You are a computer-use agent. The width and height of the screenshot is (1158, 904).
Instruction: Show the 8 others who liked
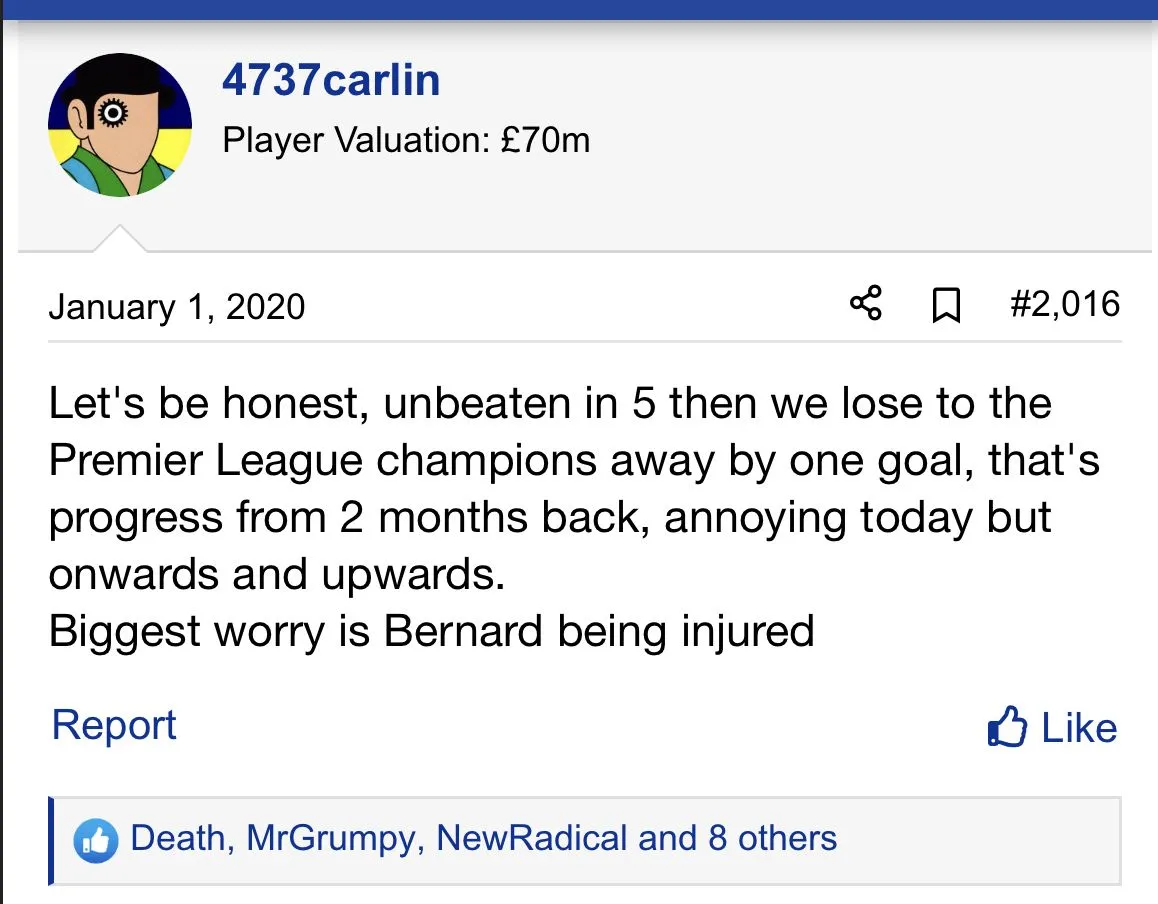[x=772, y=838]
